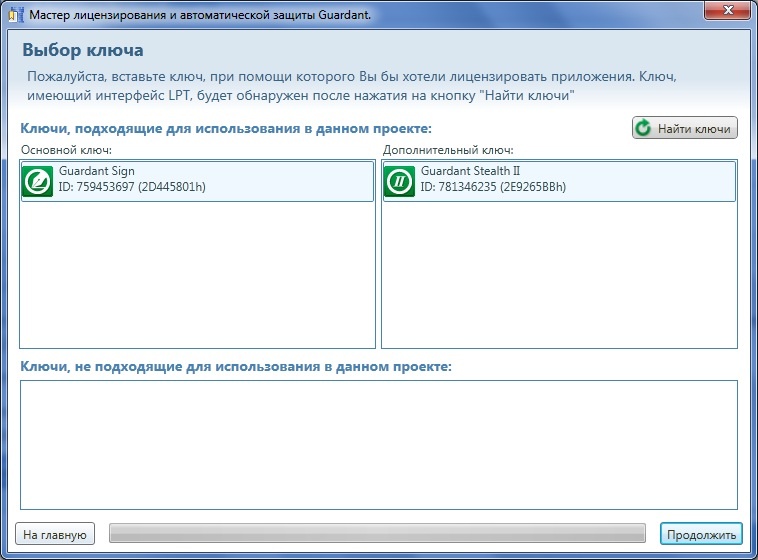Click the green refresh icon on Найти ключи
Viewport: 758px width, 560px height.
coord(645,128)
